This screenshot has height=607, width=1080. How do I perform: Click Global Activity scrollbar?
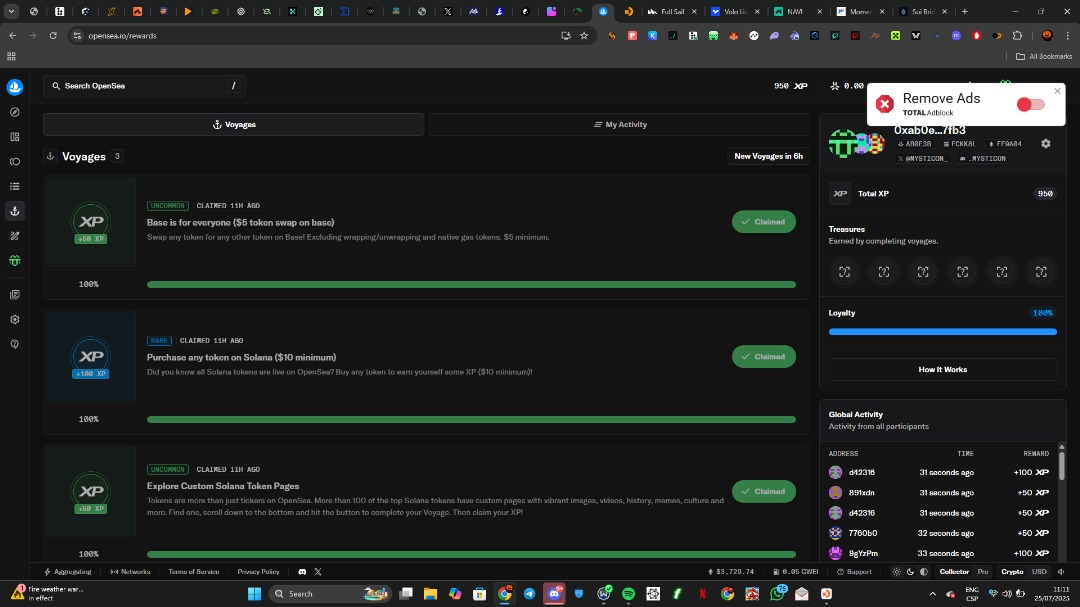(1061, 465)
